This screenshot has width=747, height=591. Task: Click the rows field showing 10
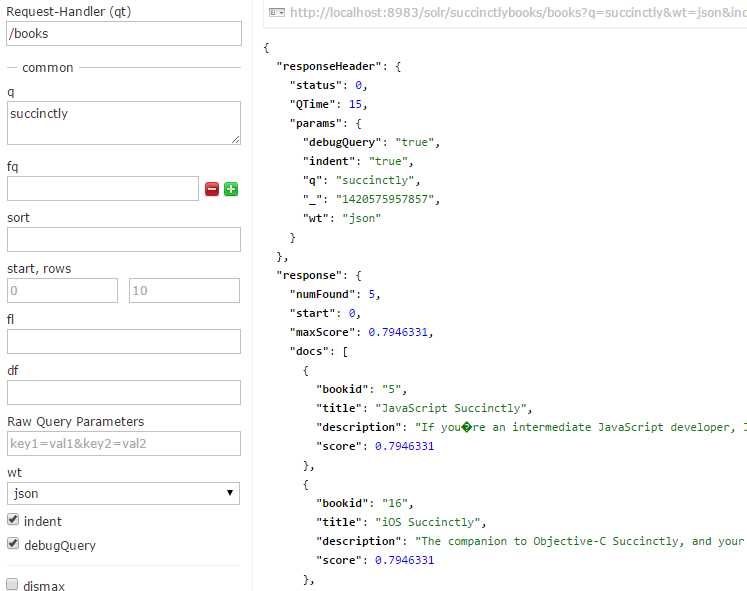tap(184, 290)
